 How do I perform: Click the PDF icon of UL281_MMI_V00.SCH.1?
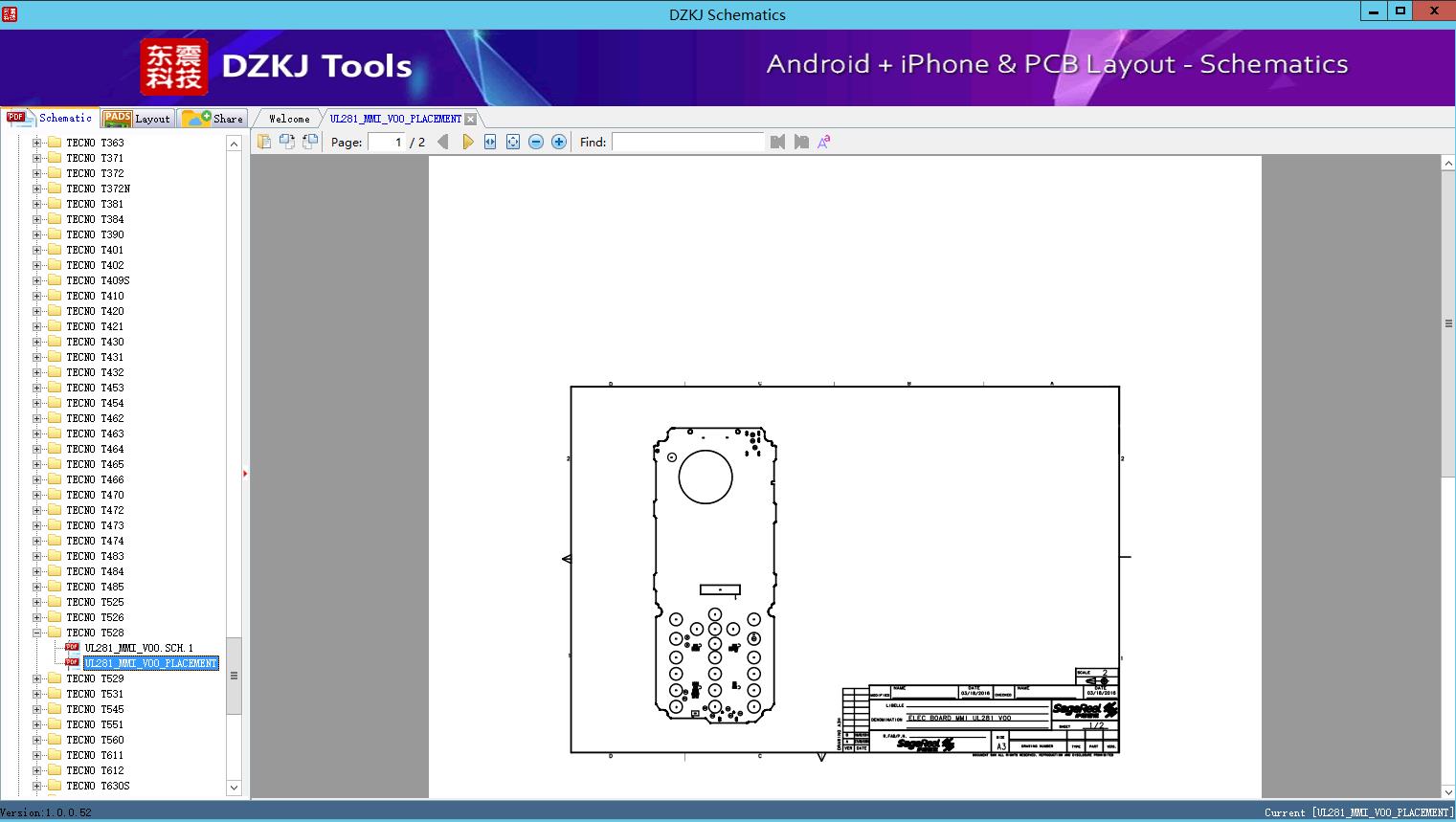pos(72,647)
